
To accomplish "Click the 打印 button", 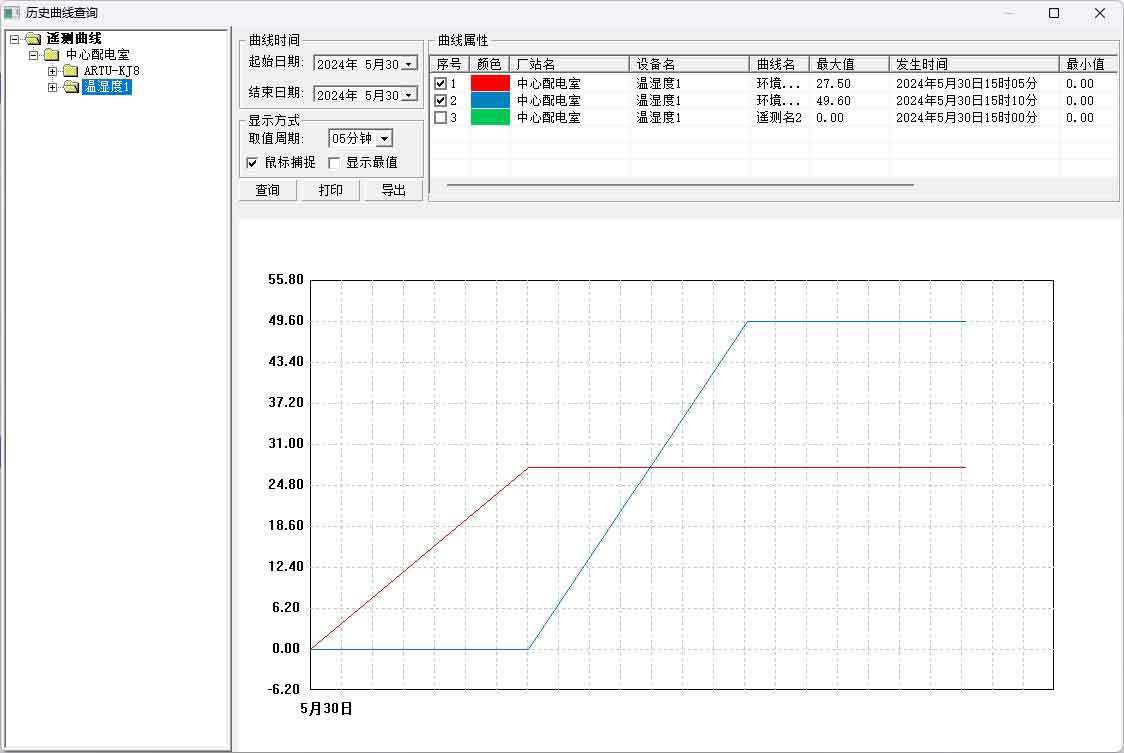I will pyautogui.click(x=330, y=190).
